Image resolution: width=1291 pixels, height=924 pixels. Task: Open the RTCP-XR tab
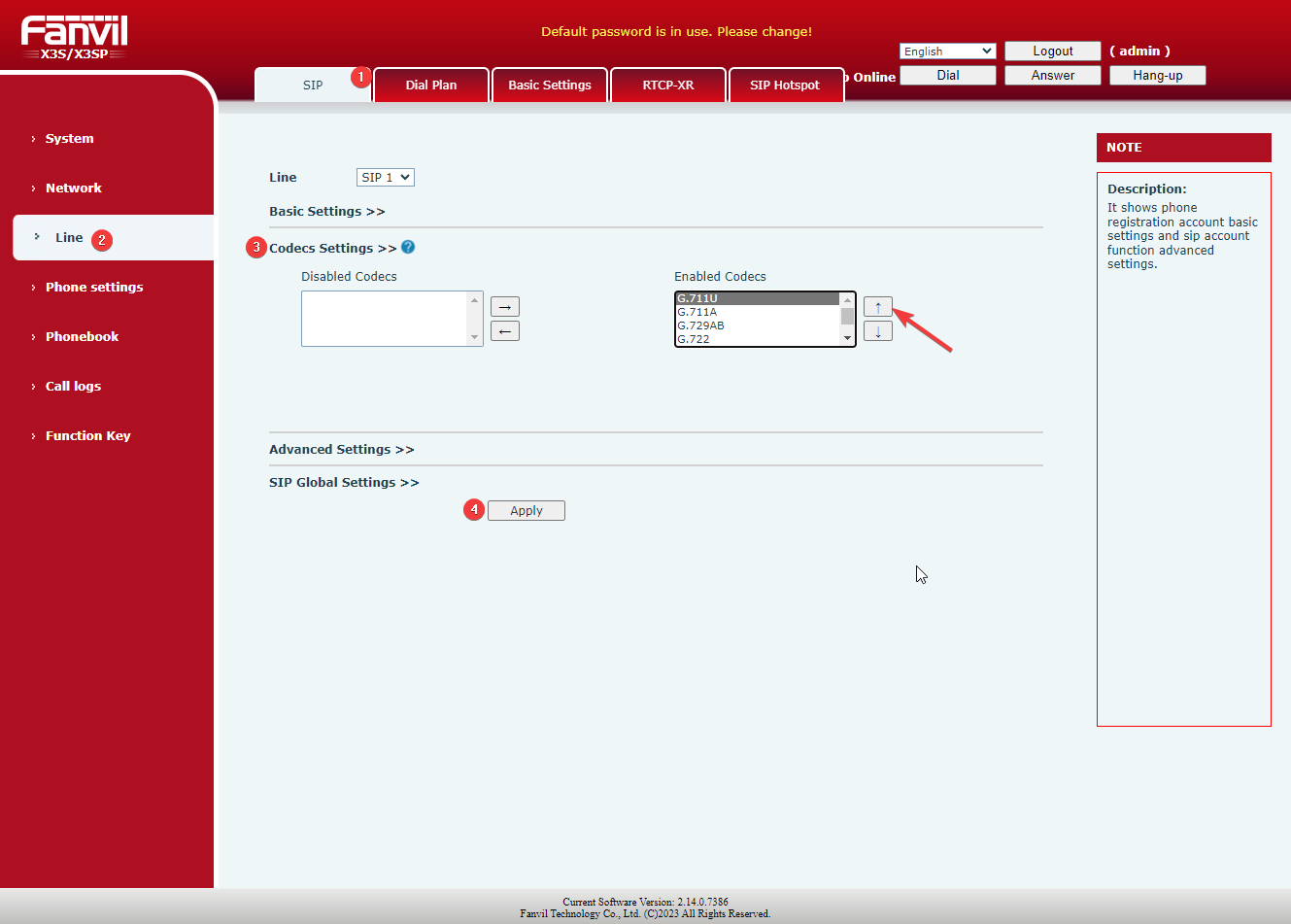click(667, 85)
